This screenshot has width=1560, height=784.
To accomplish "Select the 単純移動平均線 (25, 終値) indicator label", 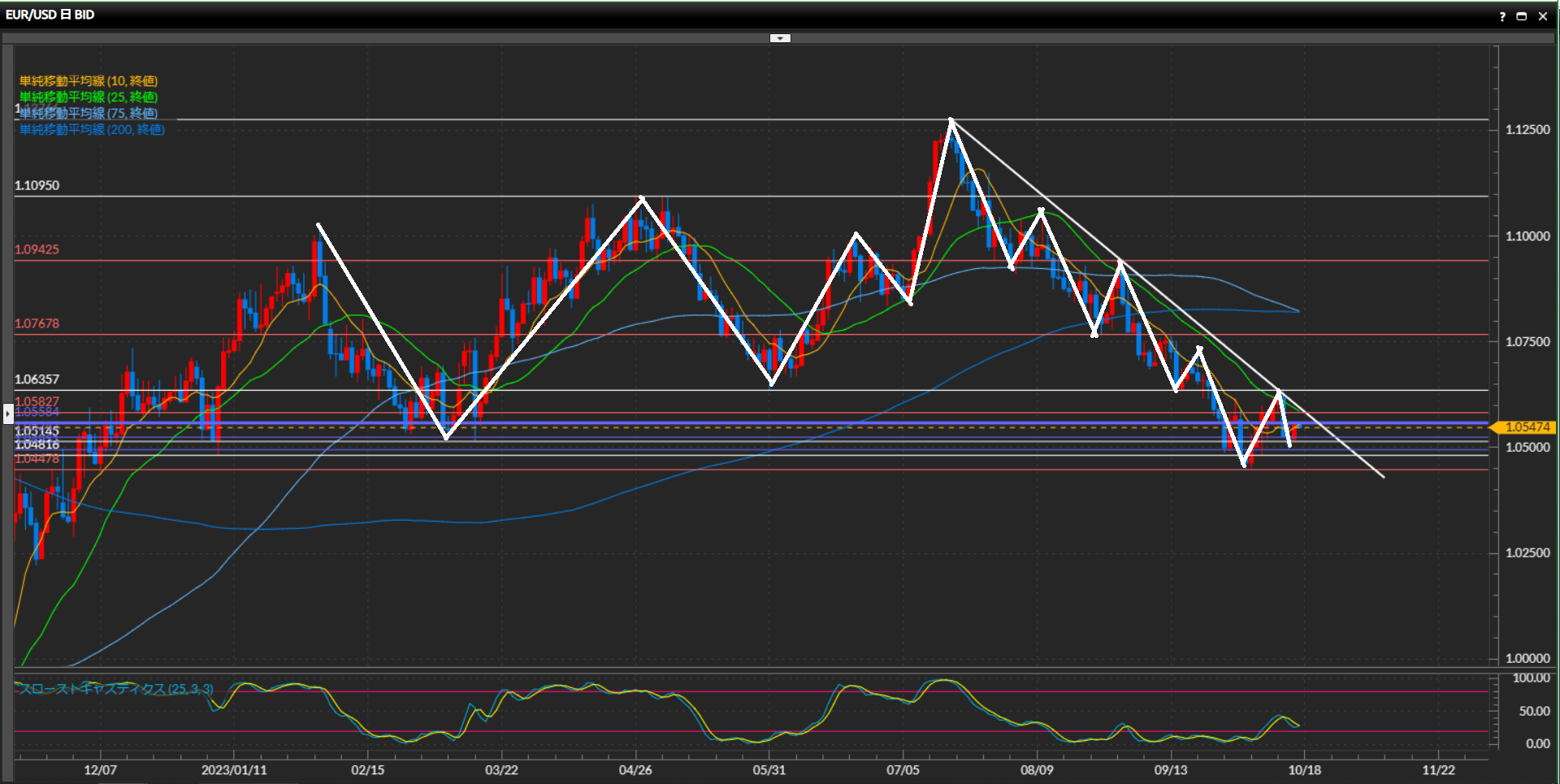I will (x=89, y=97).
